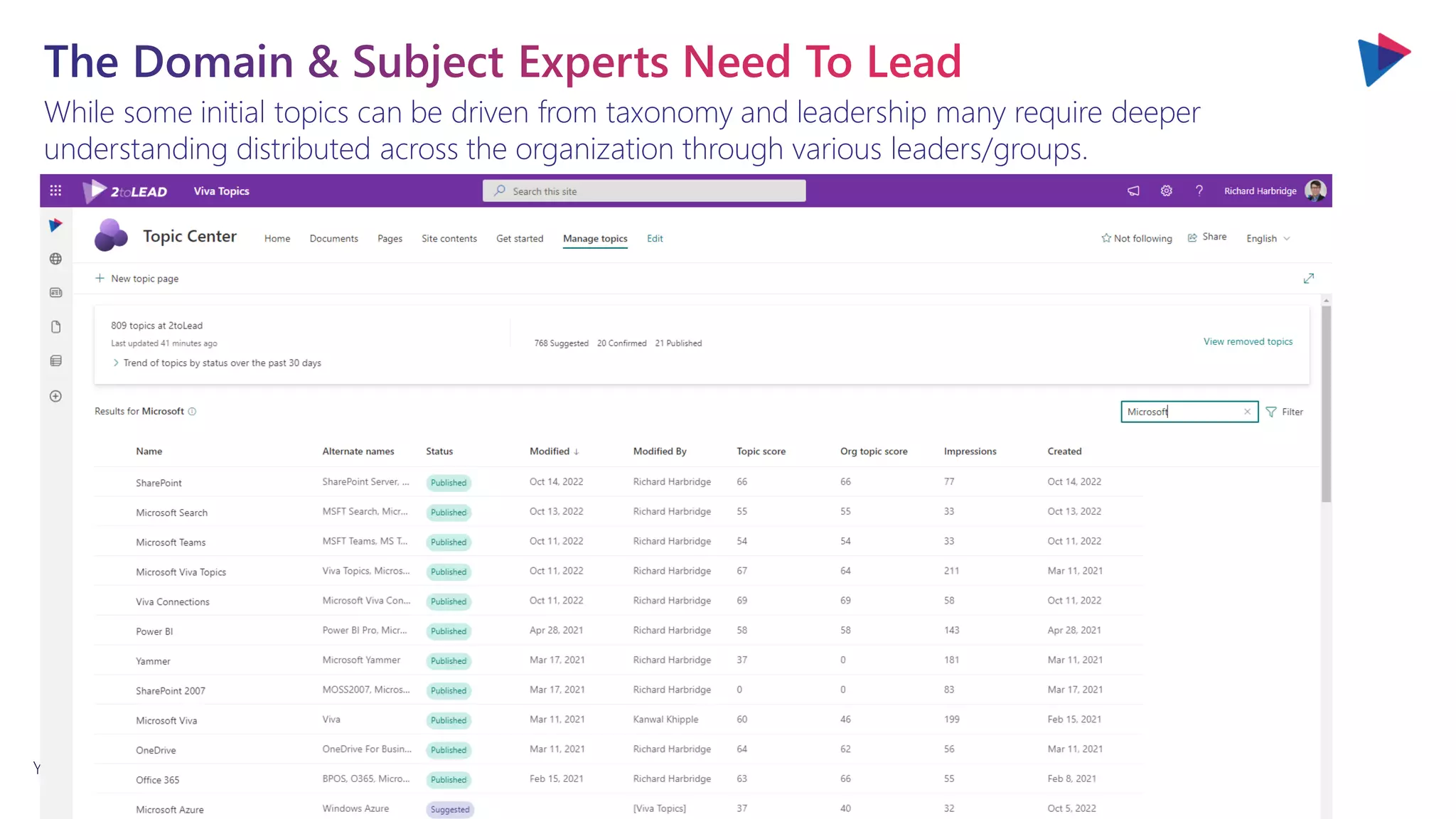The image size is (1456, 819).
Task: Click the 20 Confirmed count
Action: pos(621,343)
